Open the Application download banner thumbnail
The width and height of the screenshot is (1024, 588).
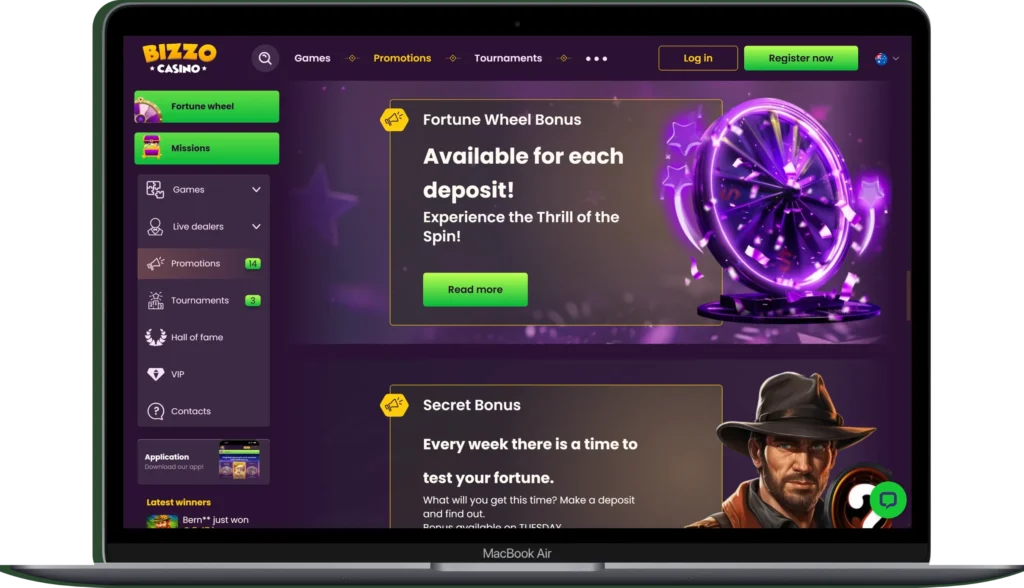tap(239, 461)
